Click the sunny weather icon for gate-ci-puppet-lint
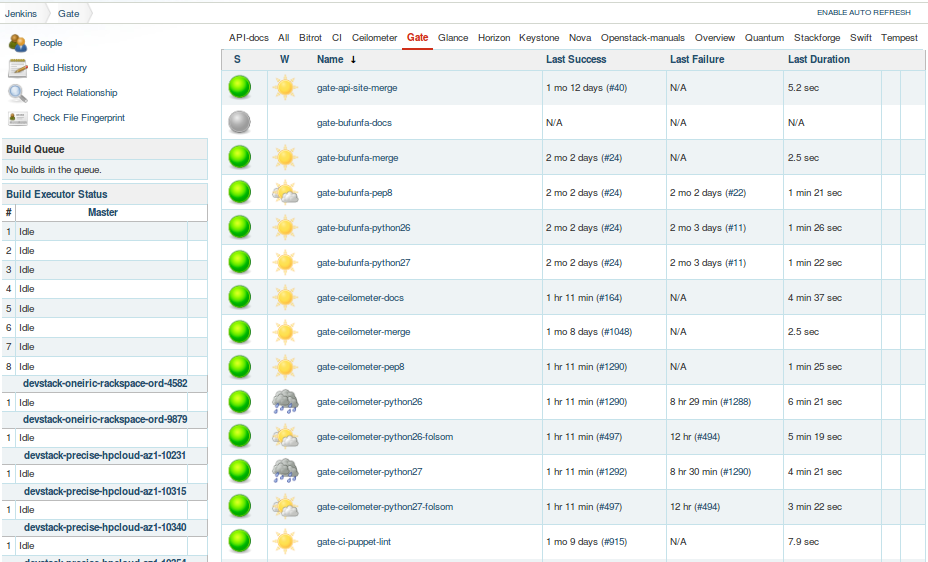 pyautogui.click(x=285, y=541)
